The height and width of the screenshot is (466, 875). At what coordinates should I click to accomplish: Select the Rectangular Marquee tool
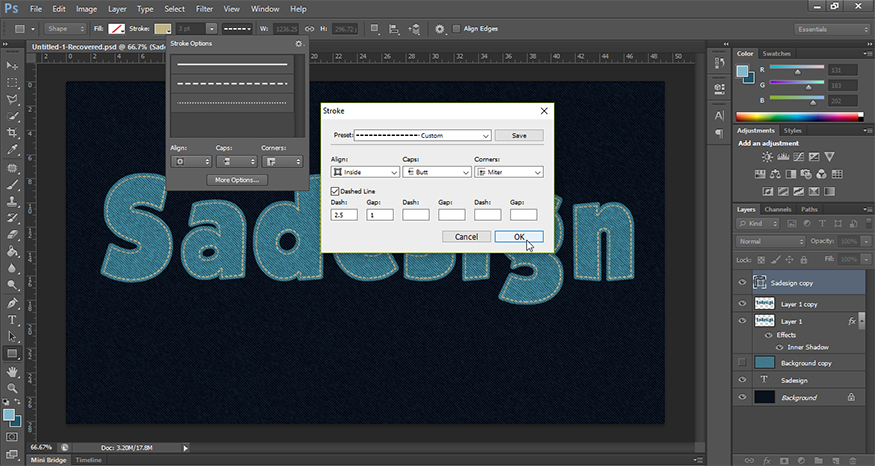pyautogui.click(x=12, y=83)
